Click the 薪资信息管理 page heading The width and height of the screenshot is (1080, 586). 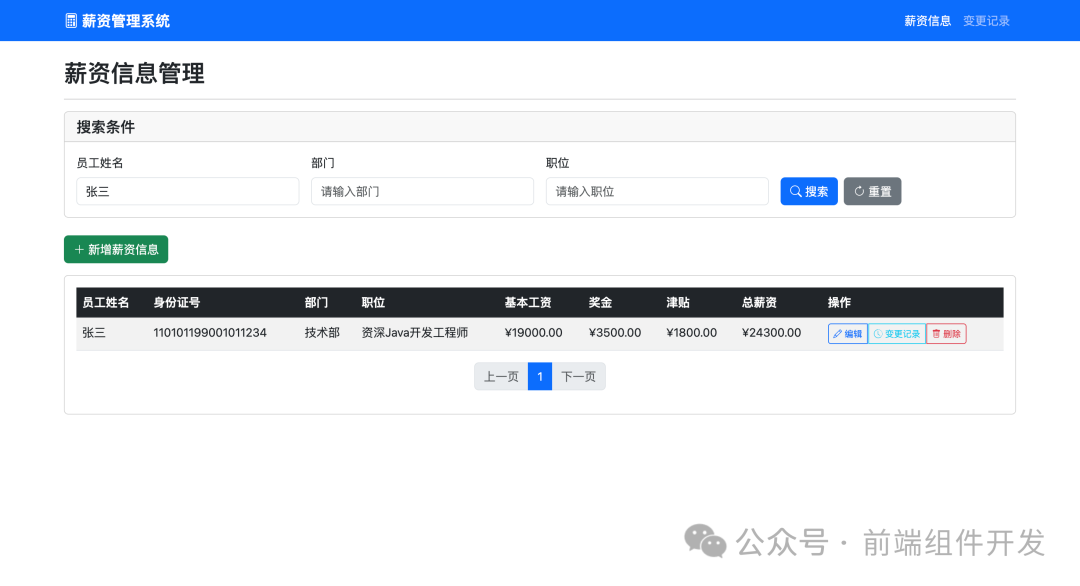click(x=134, y=73)
